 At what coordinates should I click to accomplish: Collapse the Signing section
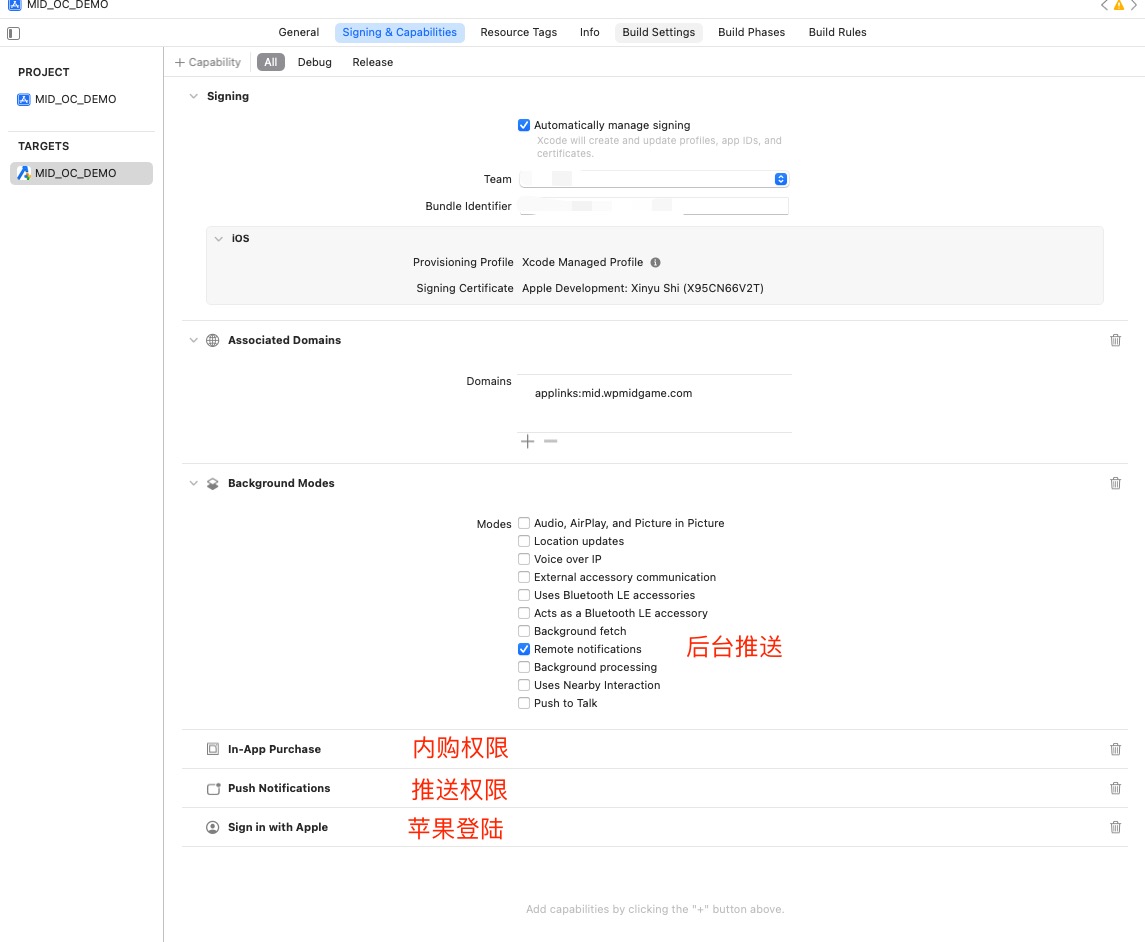194,96
